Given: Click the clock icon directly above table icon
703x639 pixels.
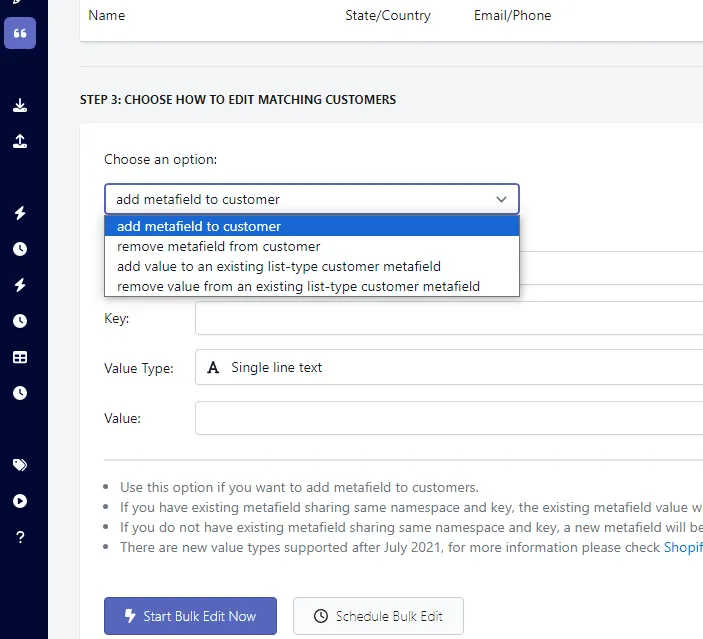Looking at the screenshot, I should pyautogui.click(x=20, y=321).
